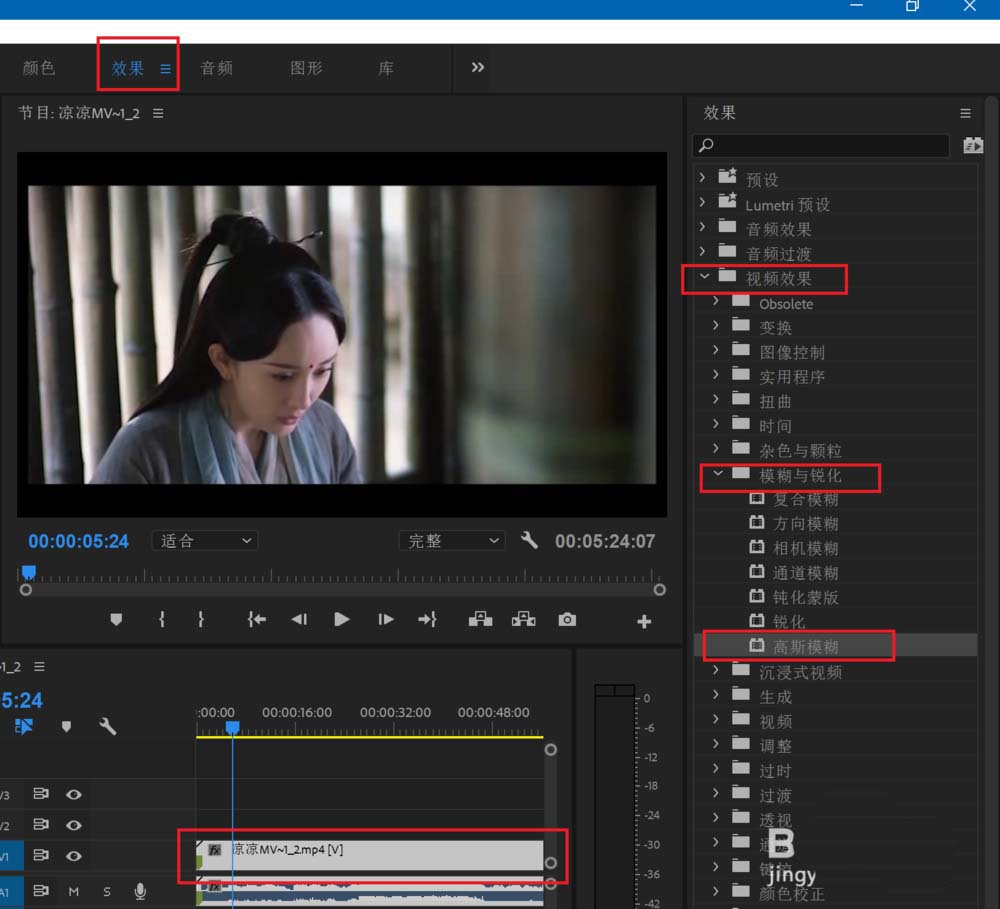Open the 适合 zoom level dropdown
The image size is (1000, 909).
tap(204, 541)
